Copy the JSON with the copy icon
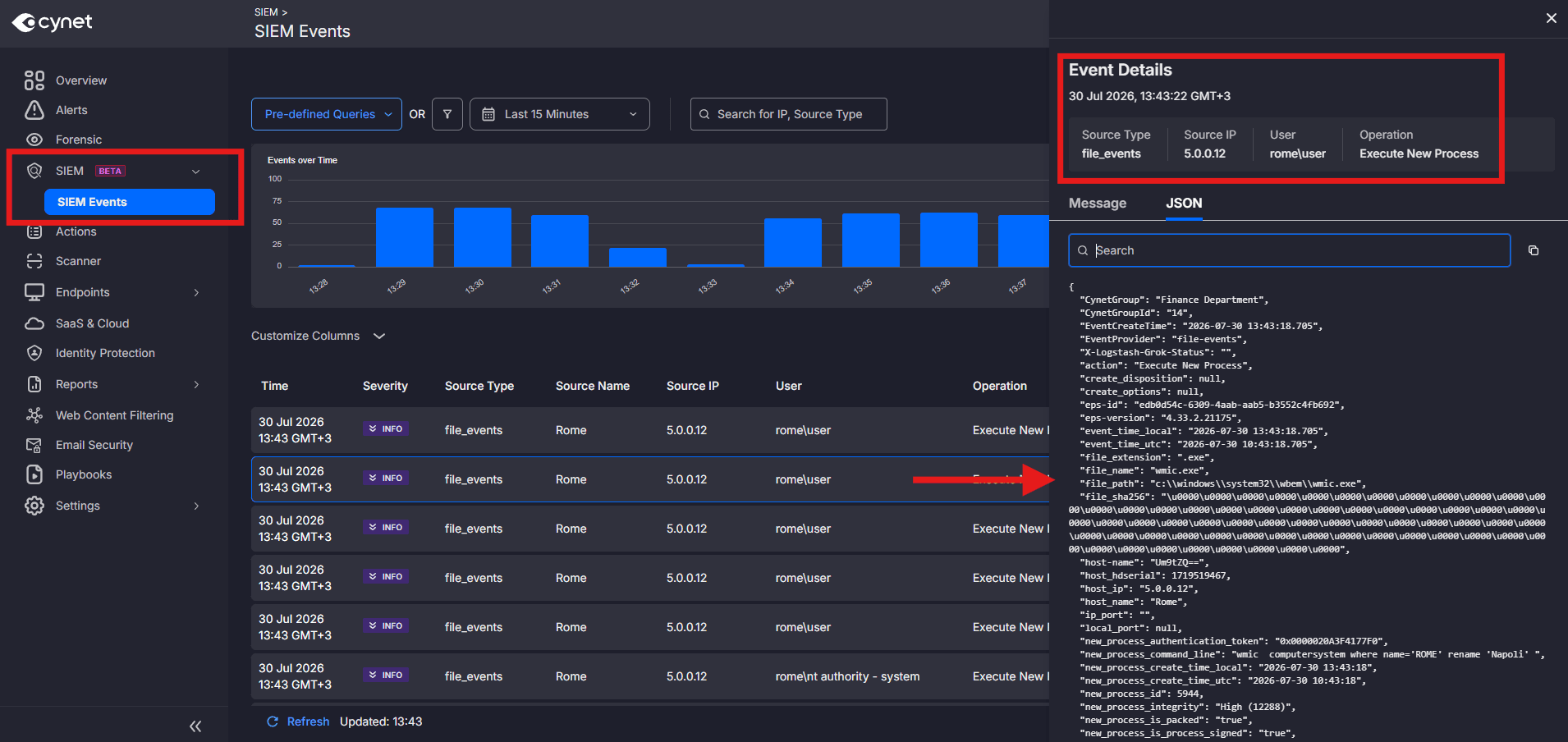This screenshot has height=742, width=1568. [1534, 250]
